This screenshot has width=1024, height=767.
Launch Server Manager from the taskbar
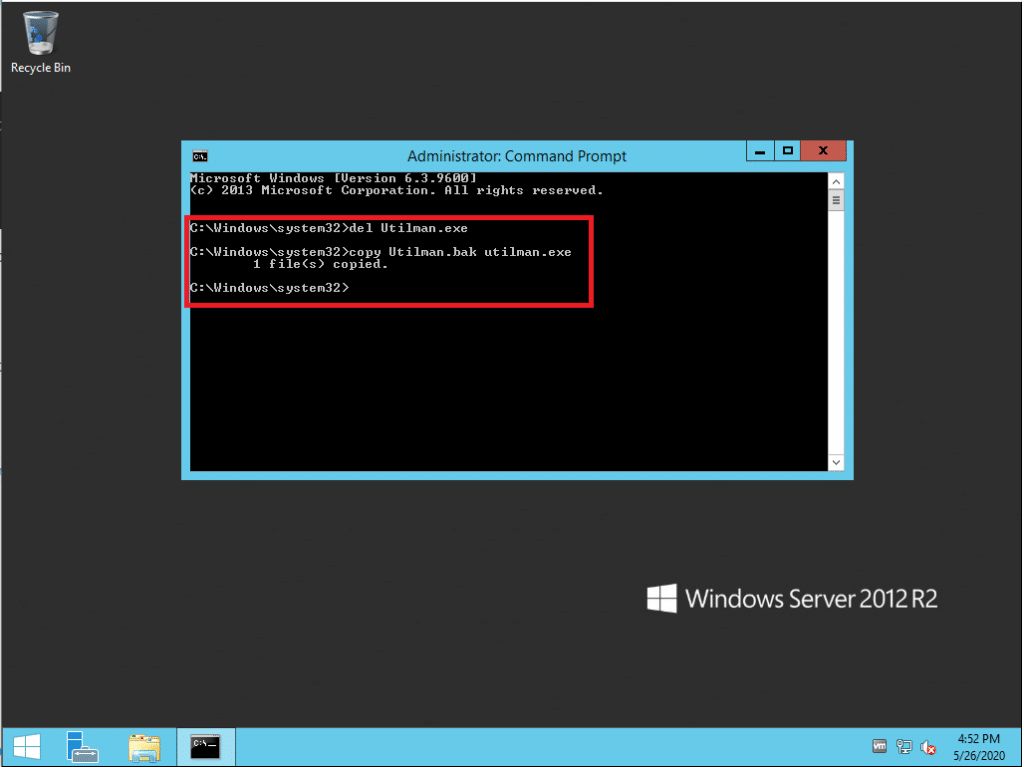pyautogui.click(x=82, y=746)
